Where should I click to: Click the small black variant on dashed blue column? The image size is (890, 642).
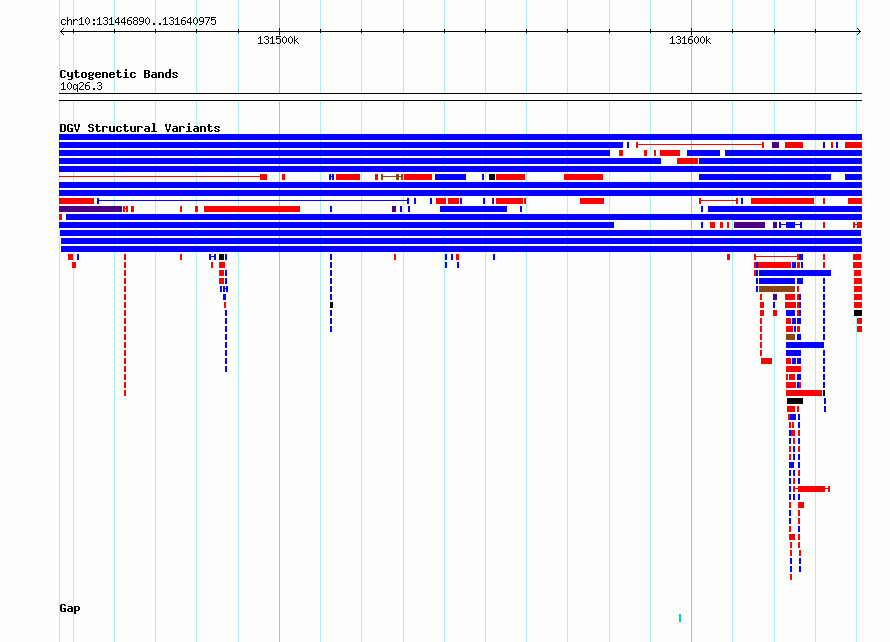click(x=331, y=305)
